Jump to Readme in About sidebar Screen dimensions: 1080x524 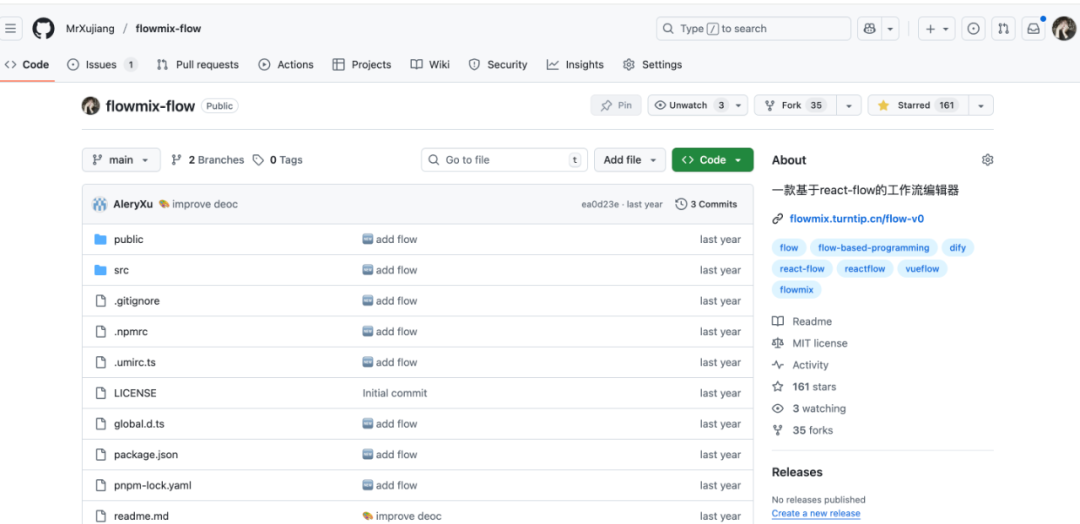802,322
